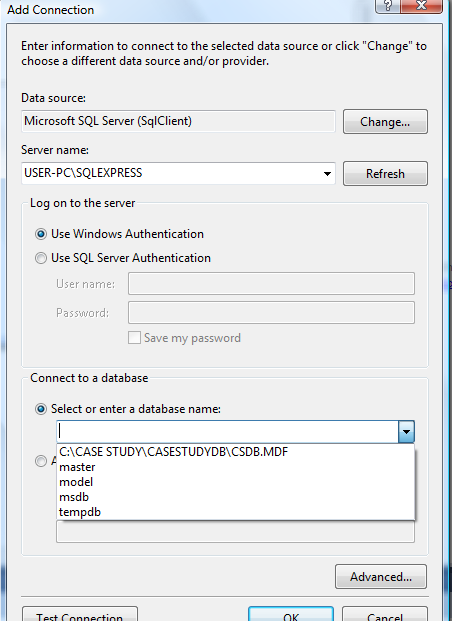Close the Add Connection dialog
Viewport: 452px width, 621px height.
tap(421, 6)
